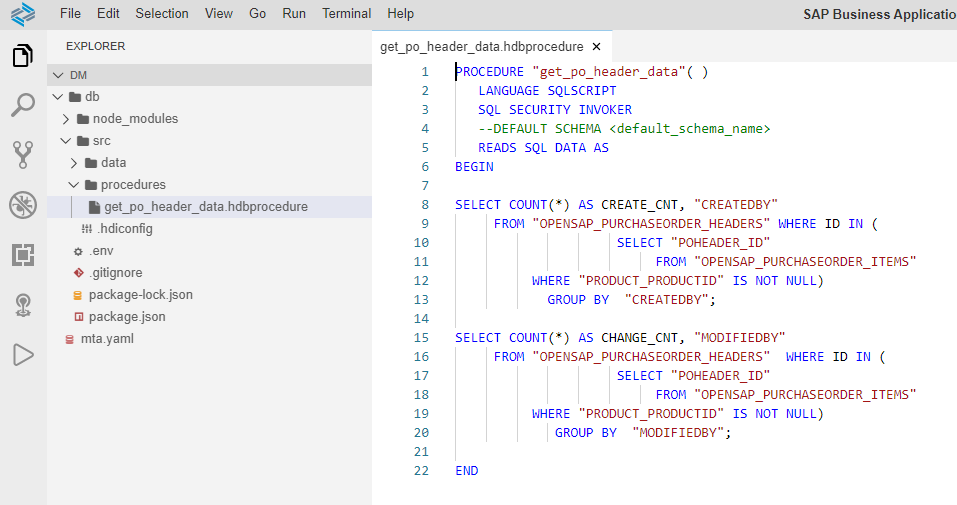Click the db folder icon
957x505 pixels.
tap(75, 97)
